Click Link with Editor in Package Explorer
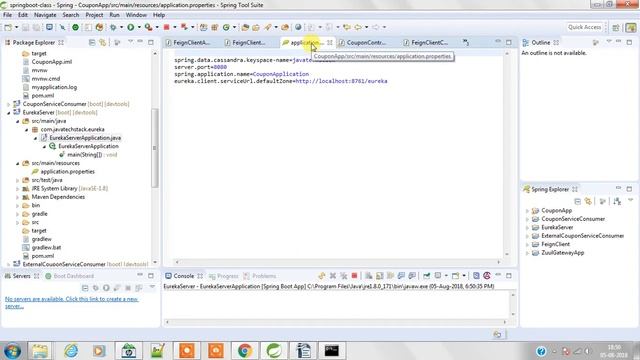Screen dimensions: 640x360 [x=102, y=42]
